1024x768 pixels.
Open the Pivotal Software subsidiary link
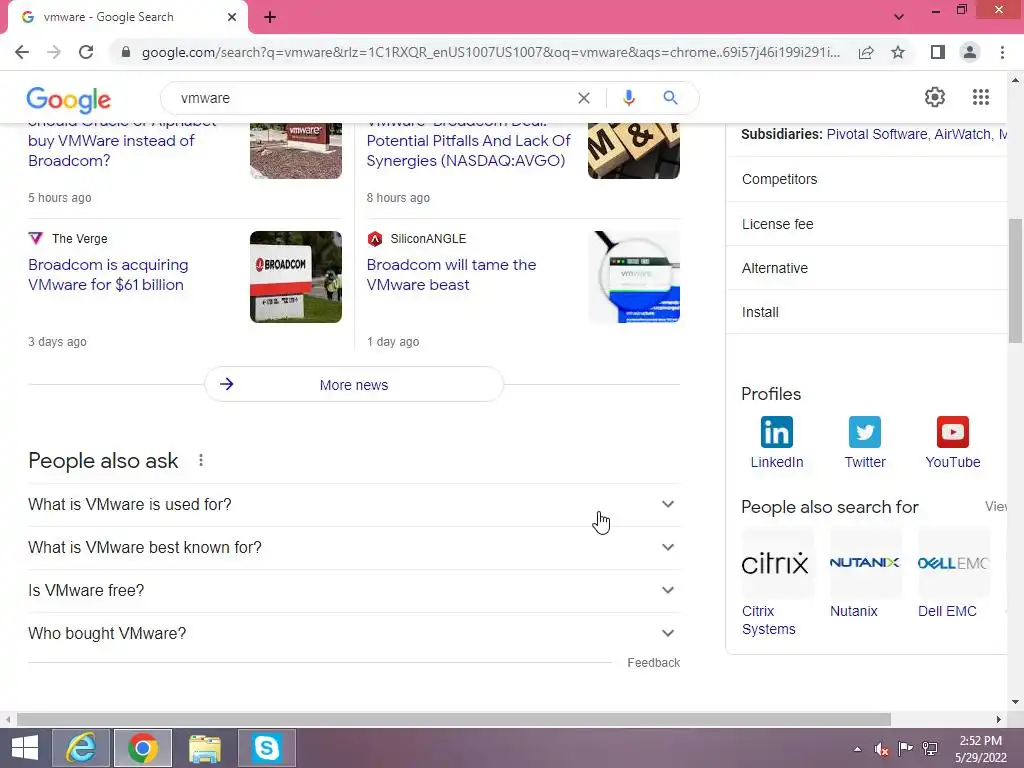click(876, 134)
